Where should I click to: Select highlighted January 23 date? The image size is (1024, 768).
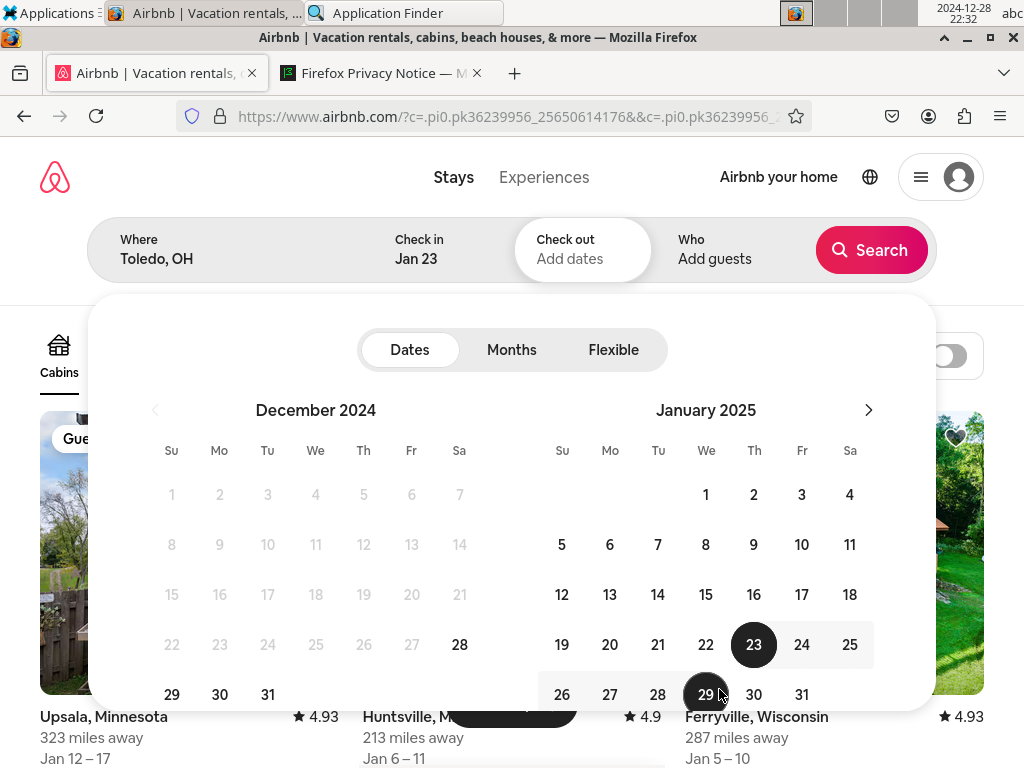pyautogui.click(x=754, y=645)
